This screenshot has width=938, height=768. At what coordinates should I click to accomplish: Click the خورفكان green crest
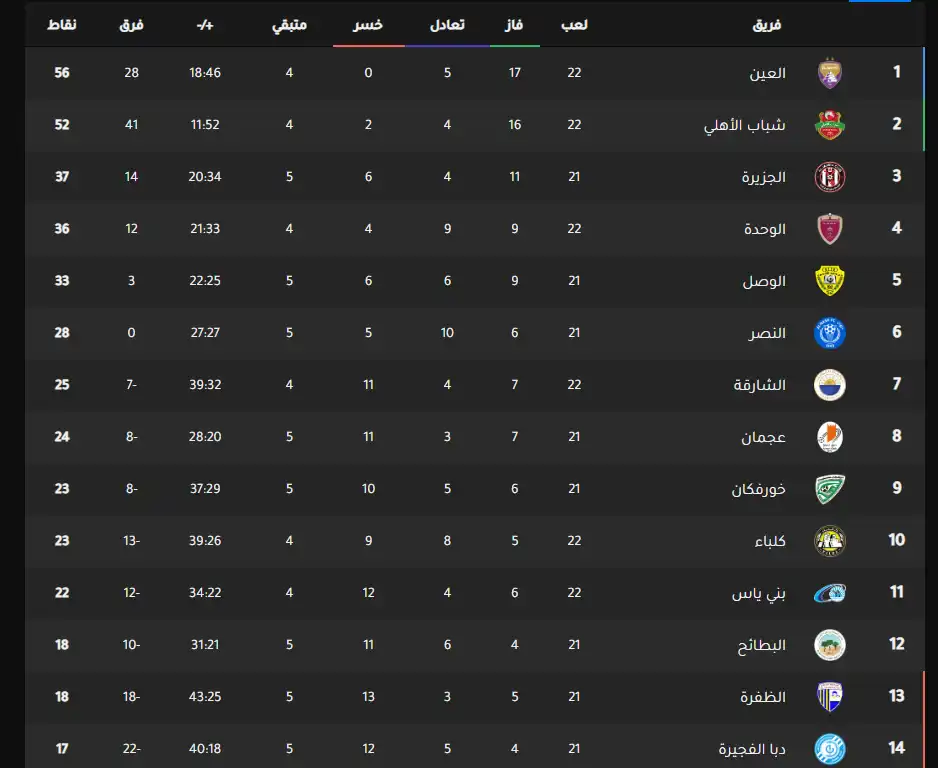(x=830, y=489)
